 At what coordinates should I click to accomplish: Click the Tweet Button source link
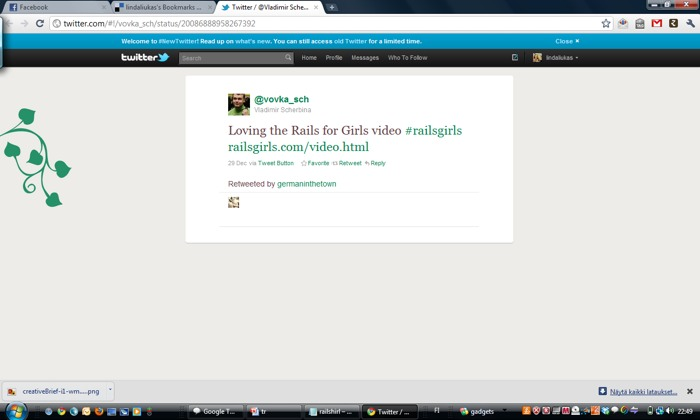click(x=276, y=163)
